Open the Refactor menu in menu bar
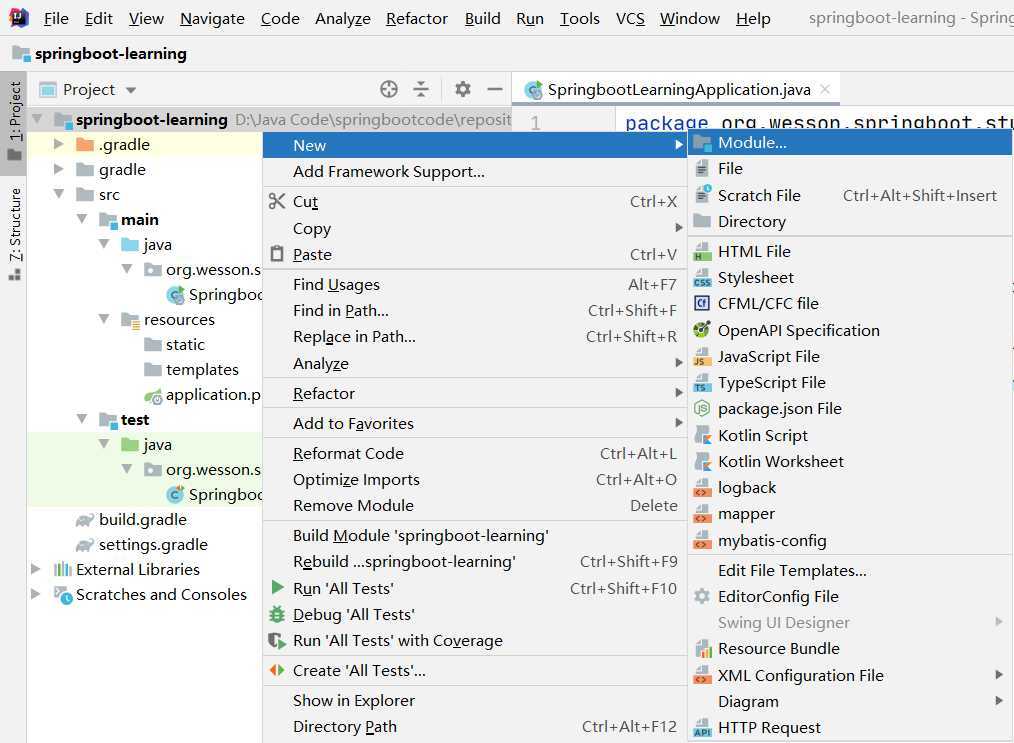This screenshot has width=1014, height=743. (x=416, y=18)
